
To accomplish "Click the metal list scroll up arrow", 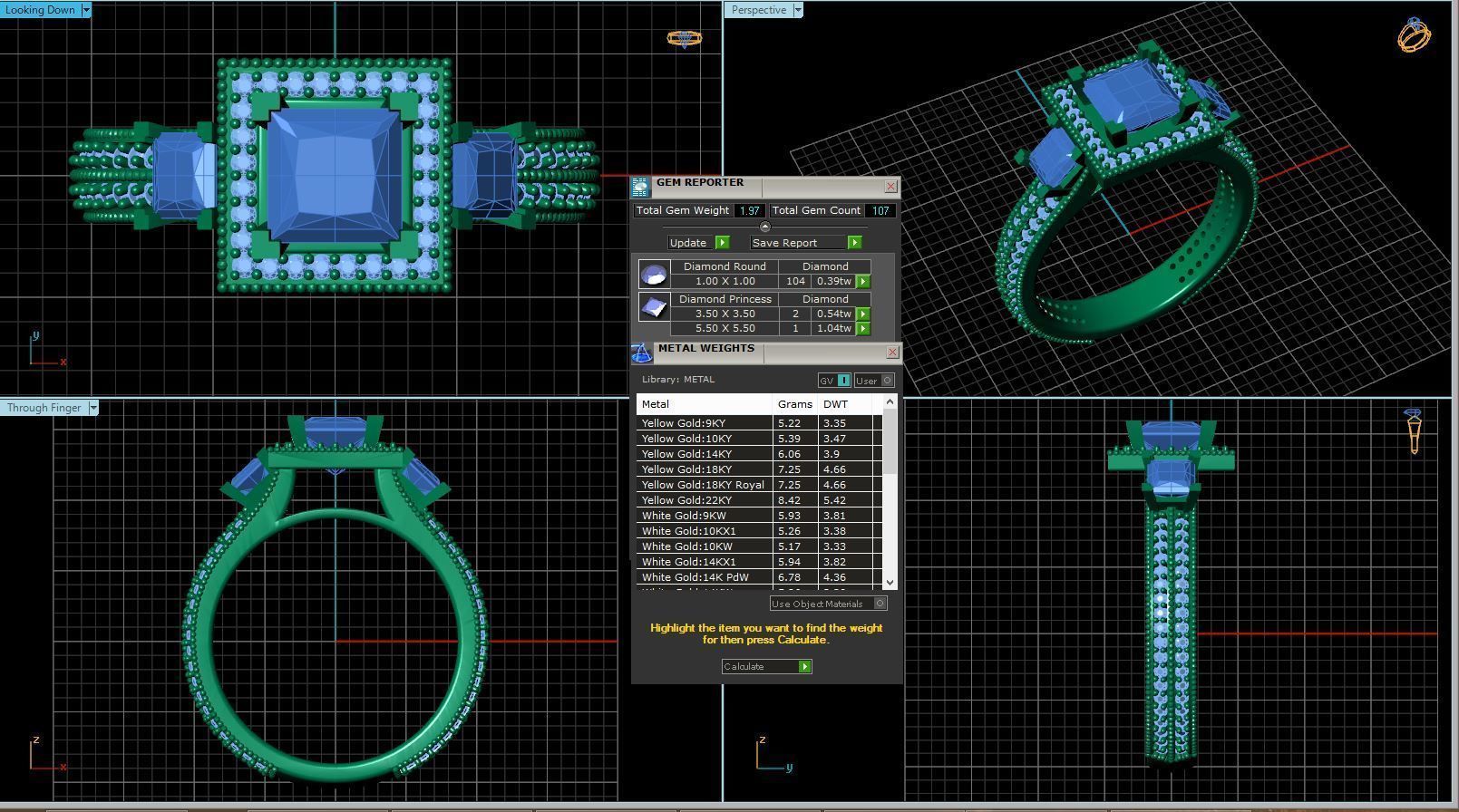I will (x=890, y=401).
